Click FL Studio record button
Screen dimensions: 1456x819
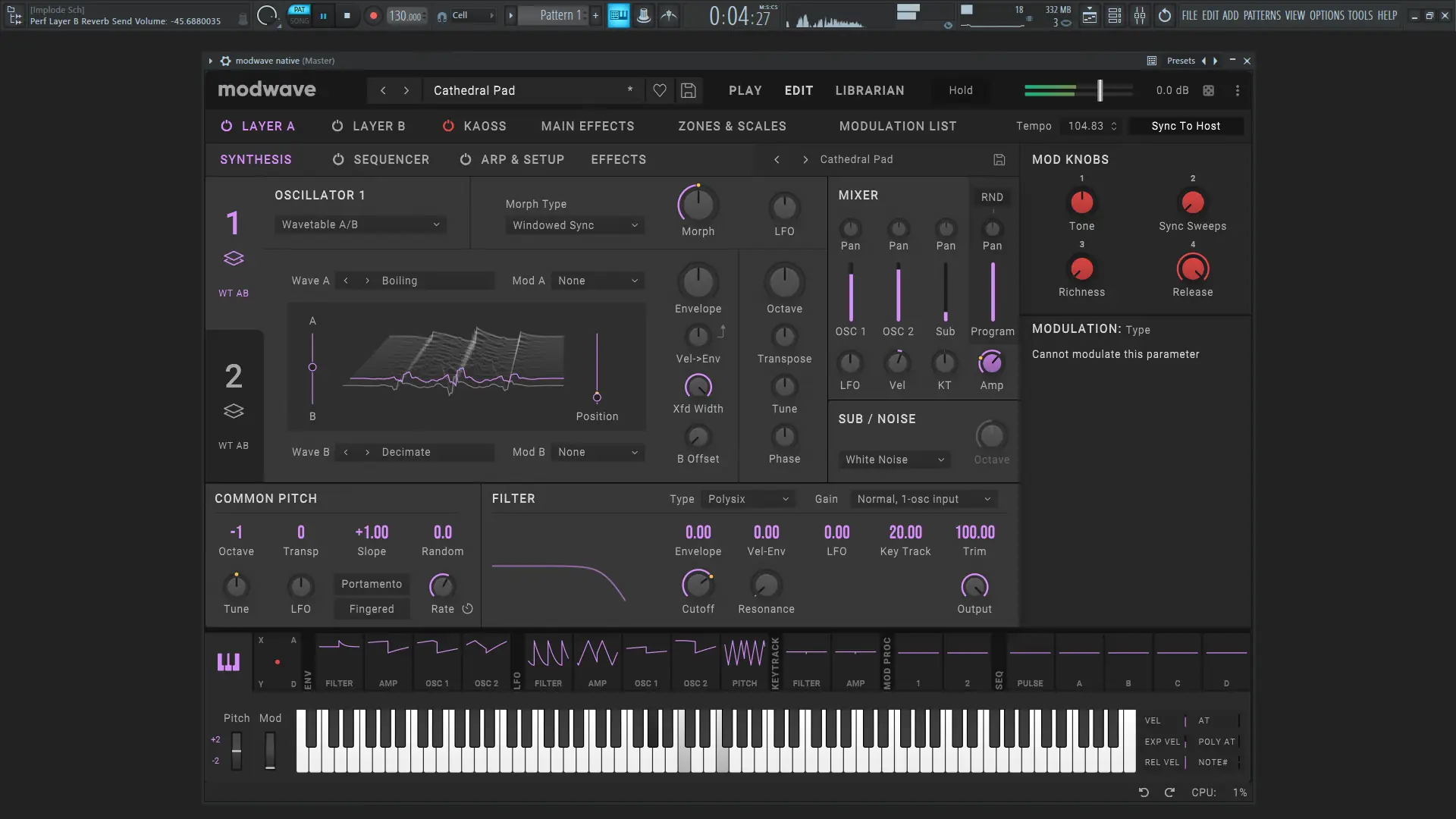372,16
